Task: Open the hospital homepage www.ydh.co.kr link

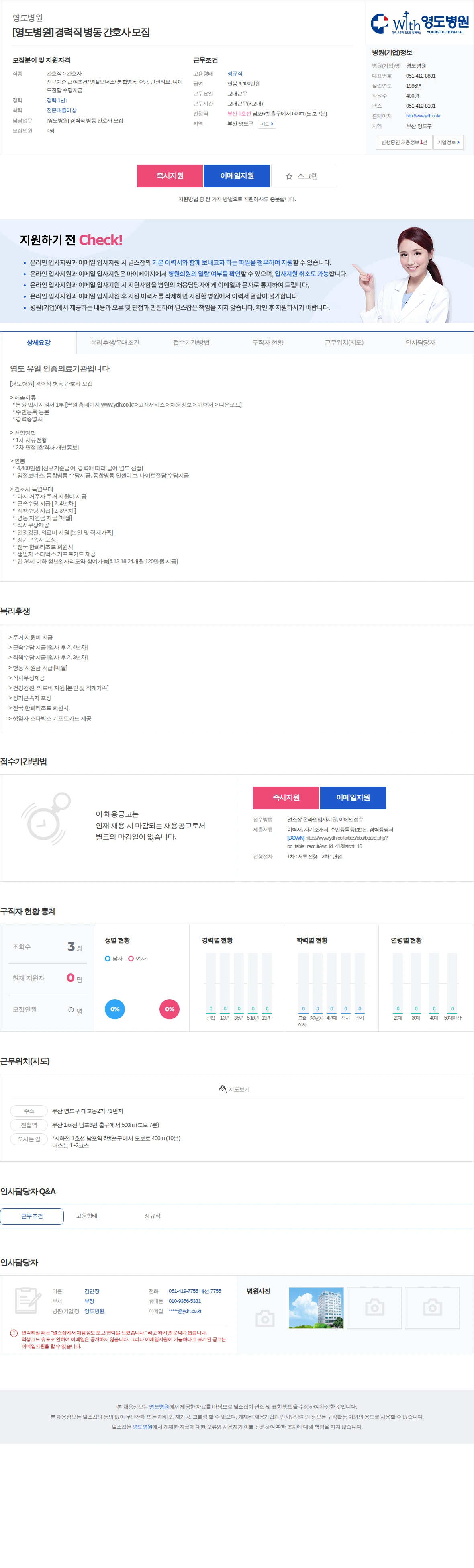Action: 423,116
